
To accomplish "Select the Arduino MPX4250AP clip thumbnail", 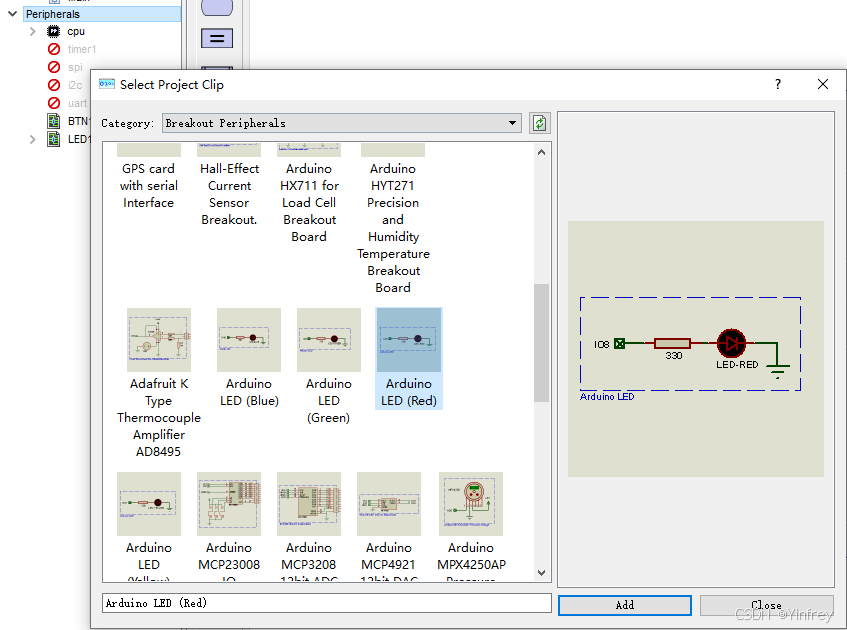I will (471, 504).
